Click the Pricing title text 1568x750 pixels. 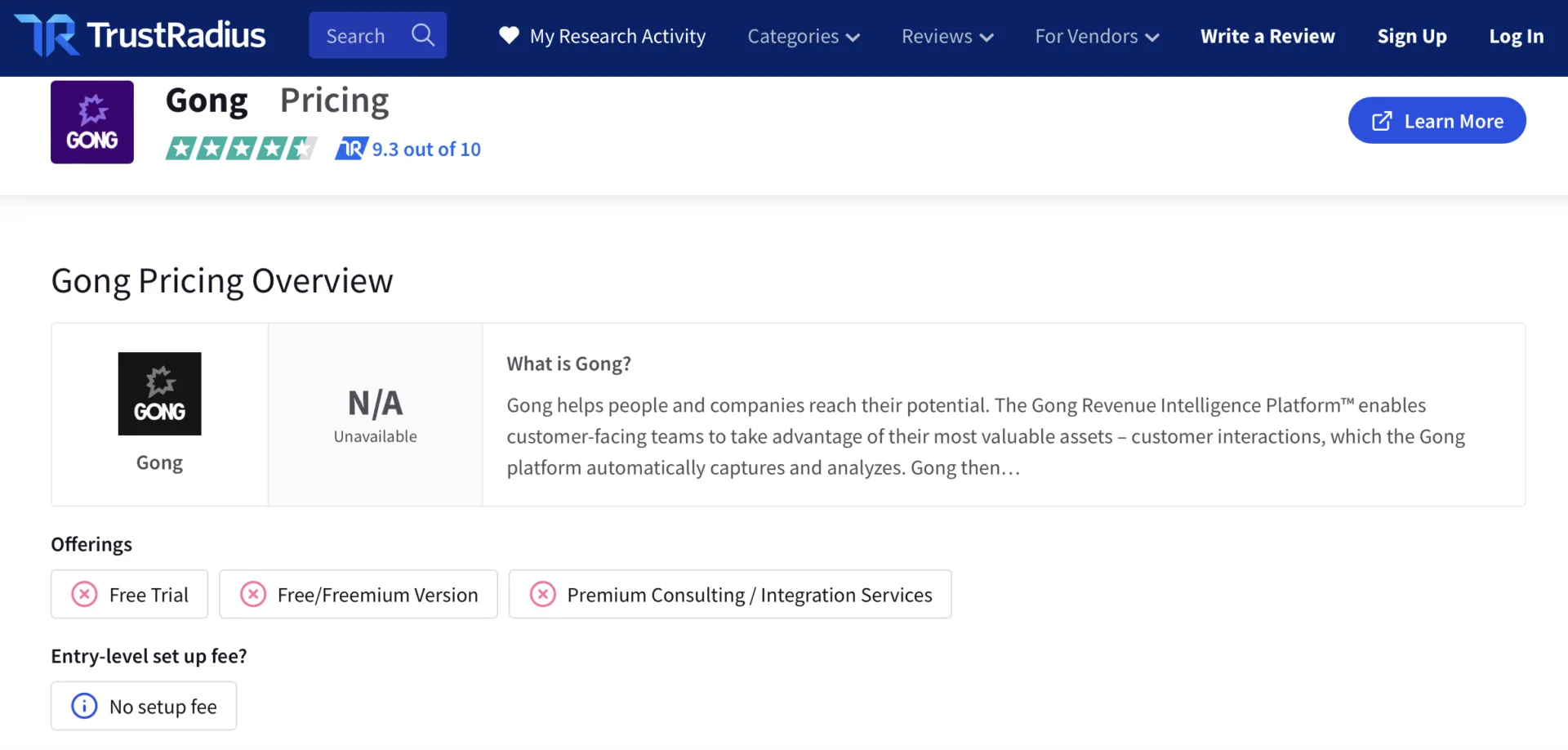click(334, 100)
